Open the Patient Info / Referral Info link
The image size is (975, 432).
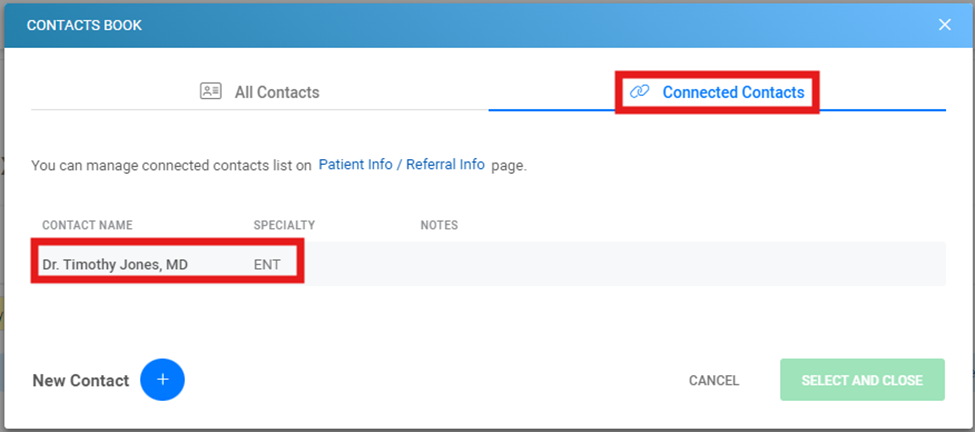point(401,165)
